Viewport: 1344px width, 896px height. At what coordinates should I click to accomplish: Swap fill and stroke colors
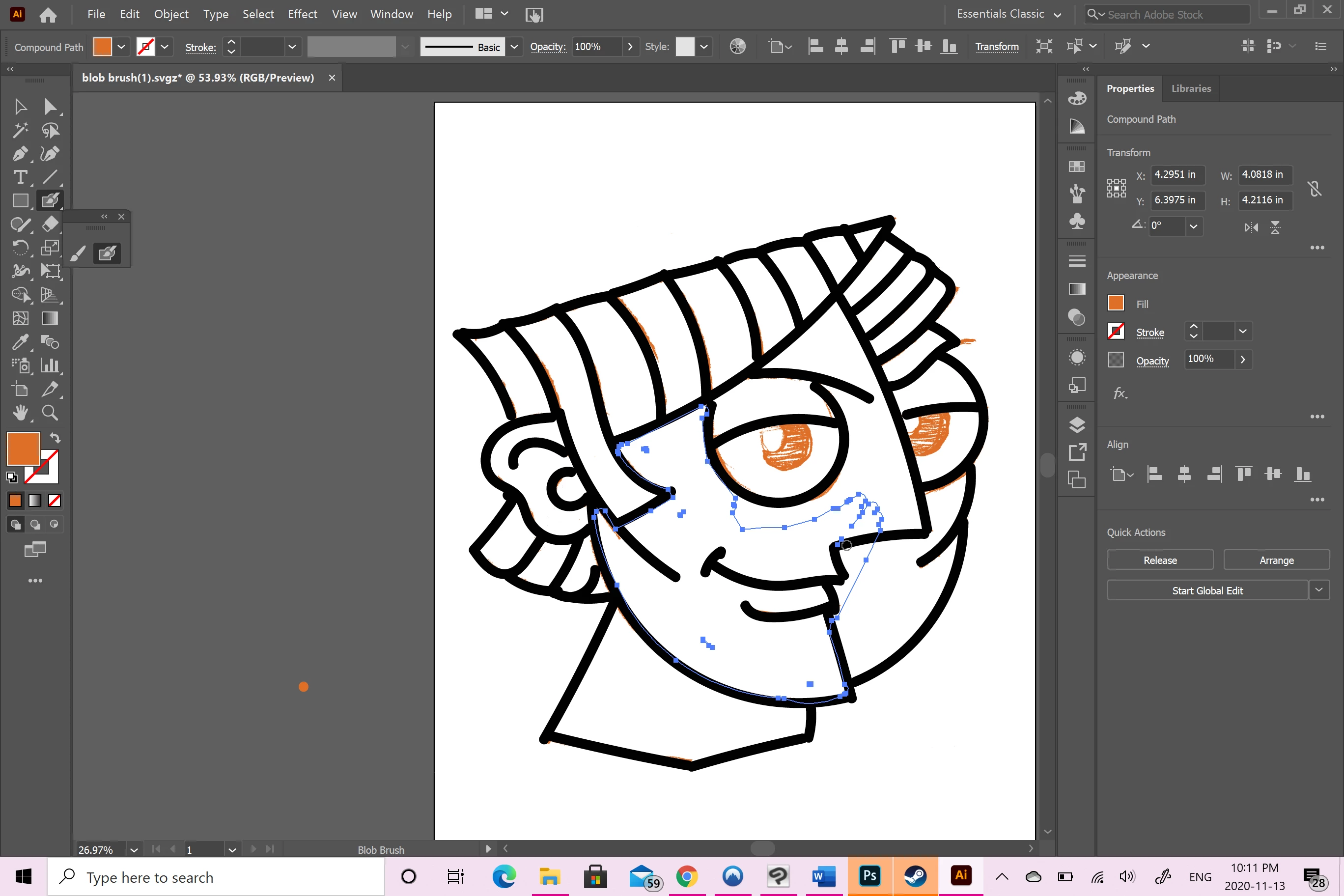[55, 438]
